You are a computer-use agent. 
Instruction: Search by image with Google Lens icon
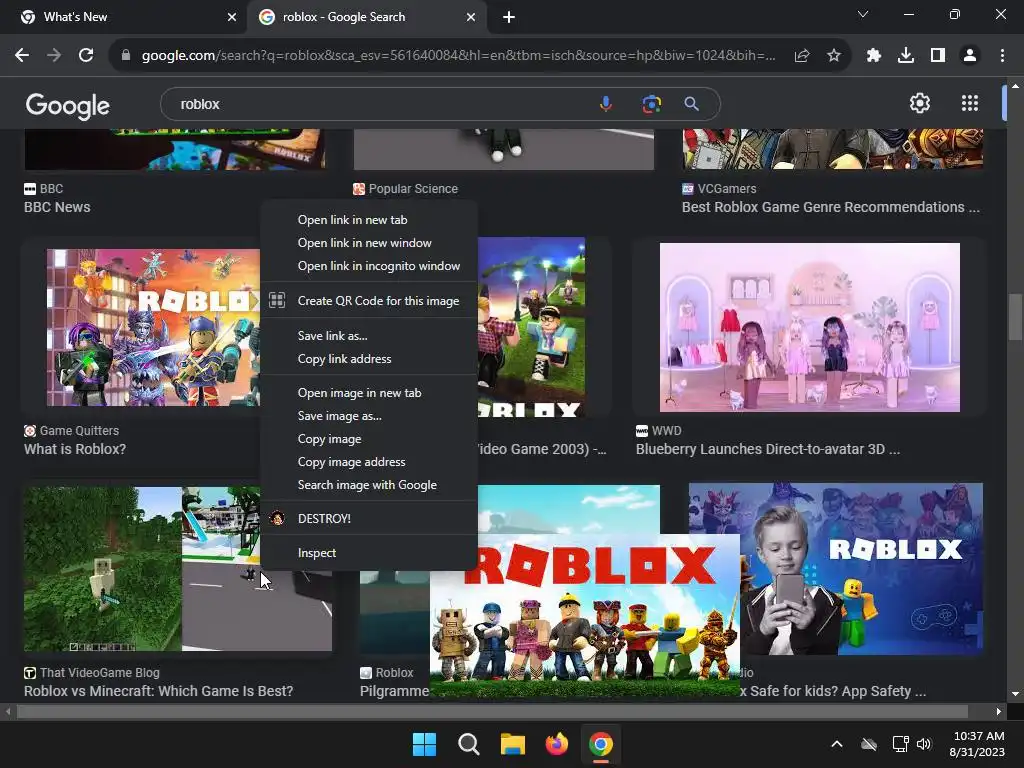coord(651,104)
